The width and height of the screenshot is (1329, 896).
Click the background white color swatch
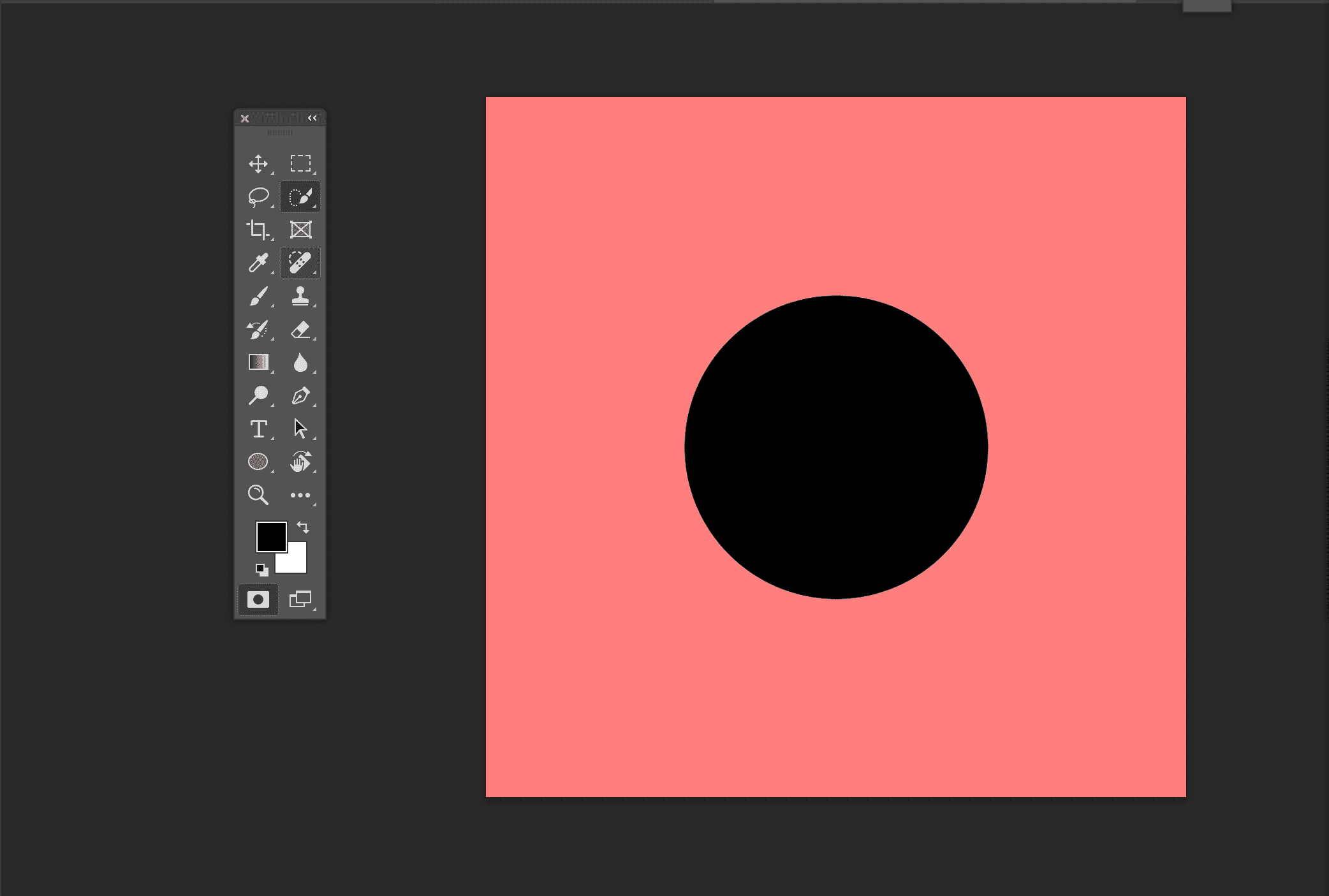coord(297,563)
